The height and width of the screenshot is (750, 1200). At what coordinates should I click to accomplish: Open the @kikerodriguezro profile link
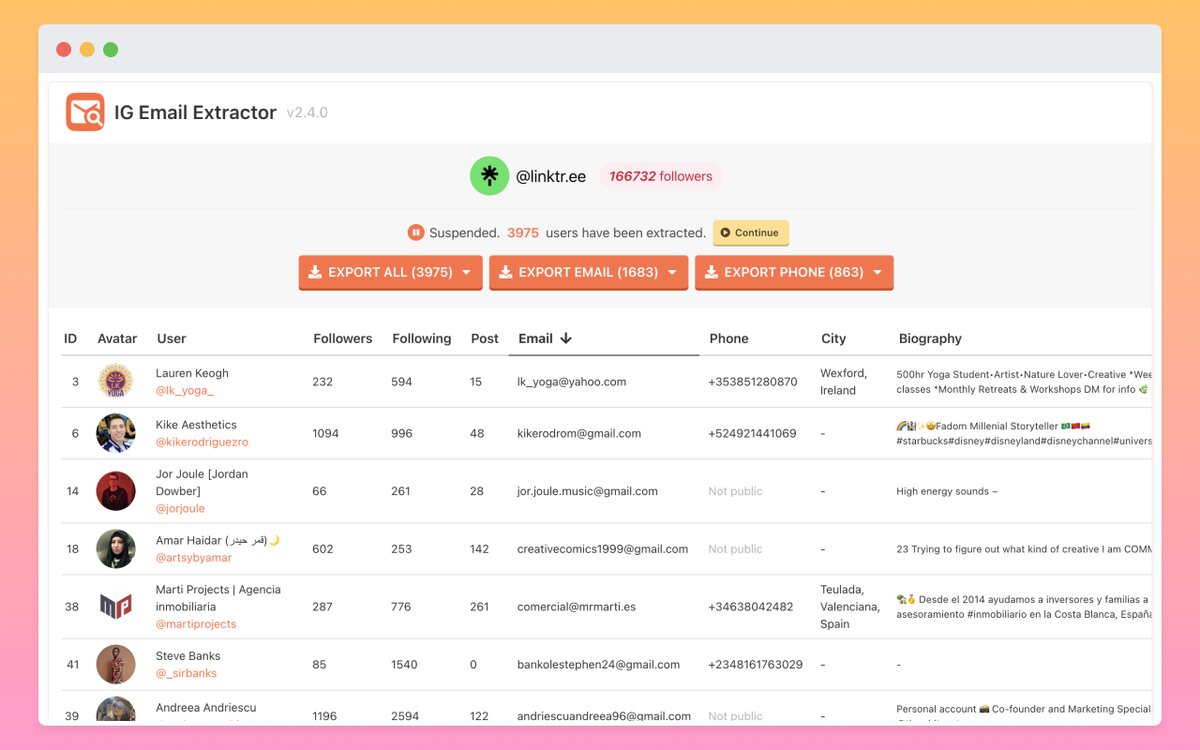(201, 442)
